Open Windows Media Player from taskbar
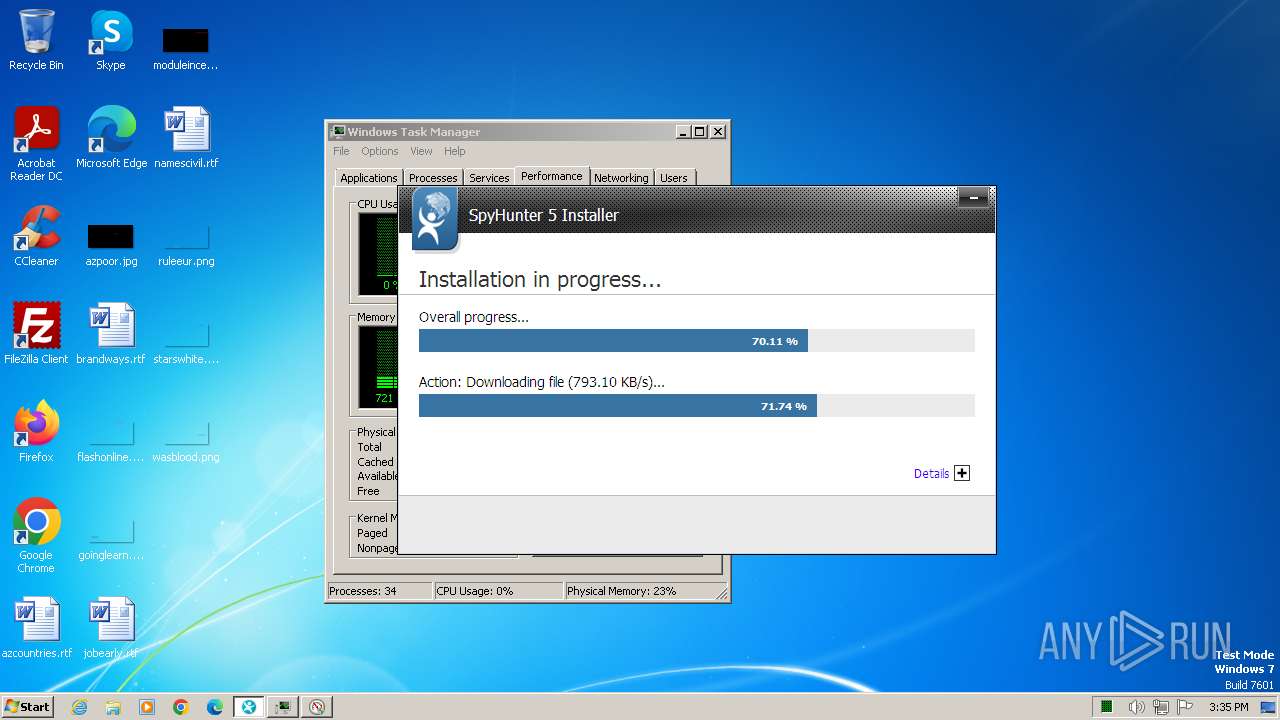Screen dimensions: 1280x720 pyautogui.click(x=147, y=707)
